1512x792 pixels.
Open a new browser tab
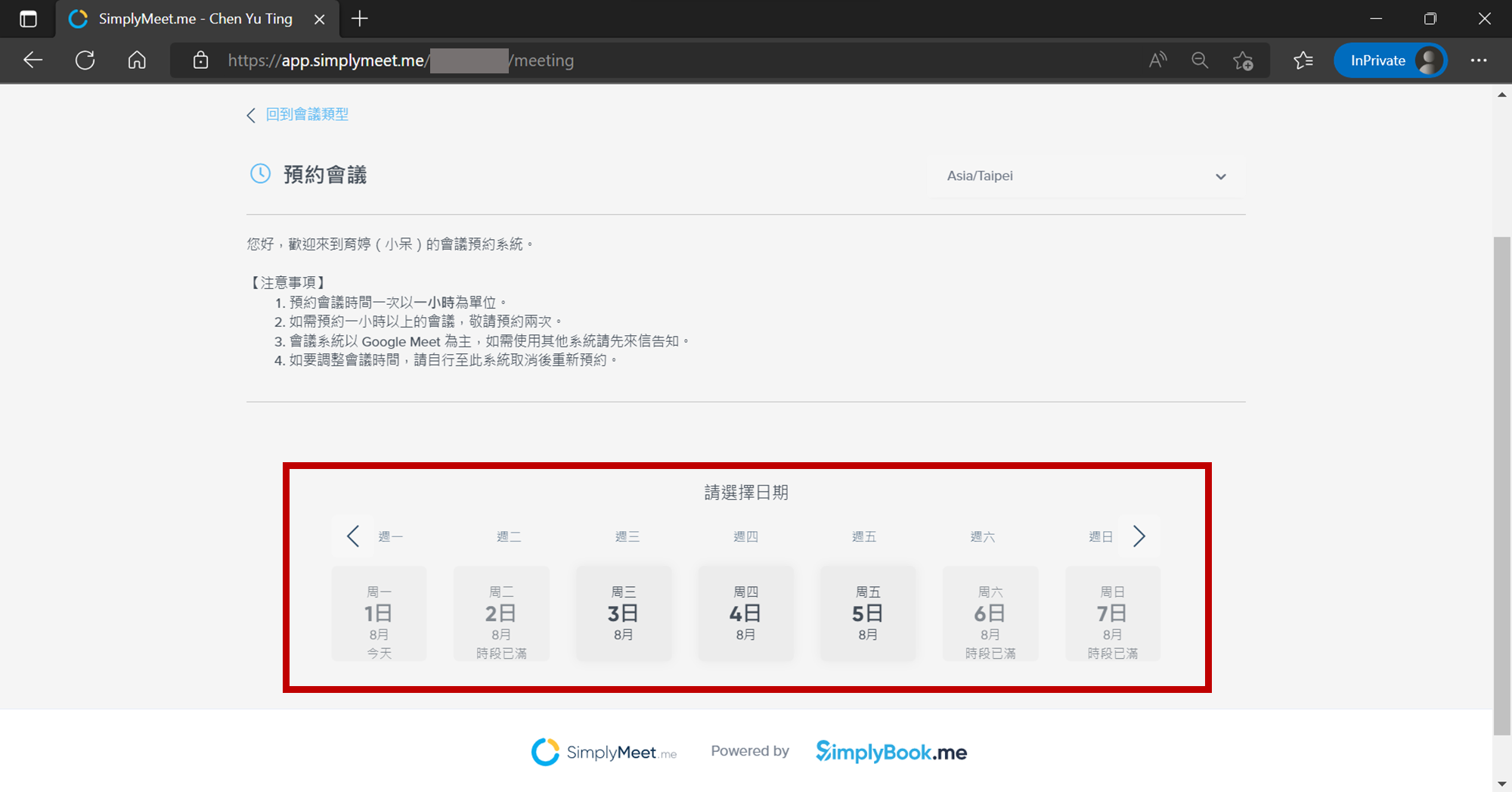coord(360,19)
